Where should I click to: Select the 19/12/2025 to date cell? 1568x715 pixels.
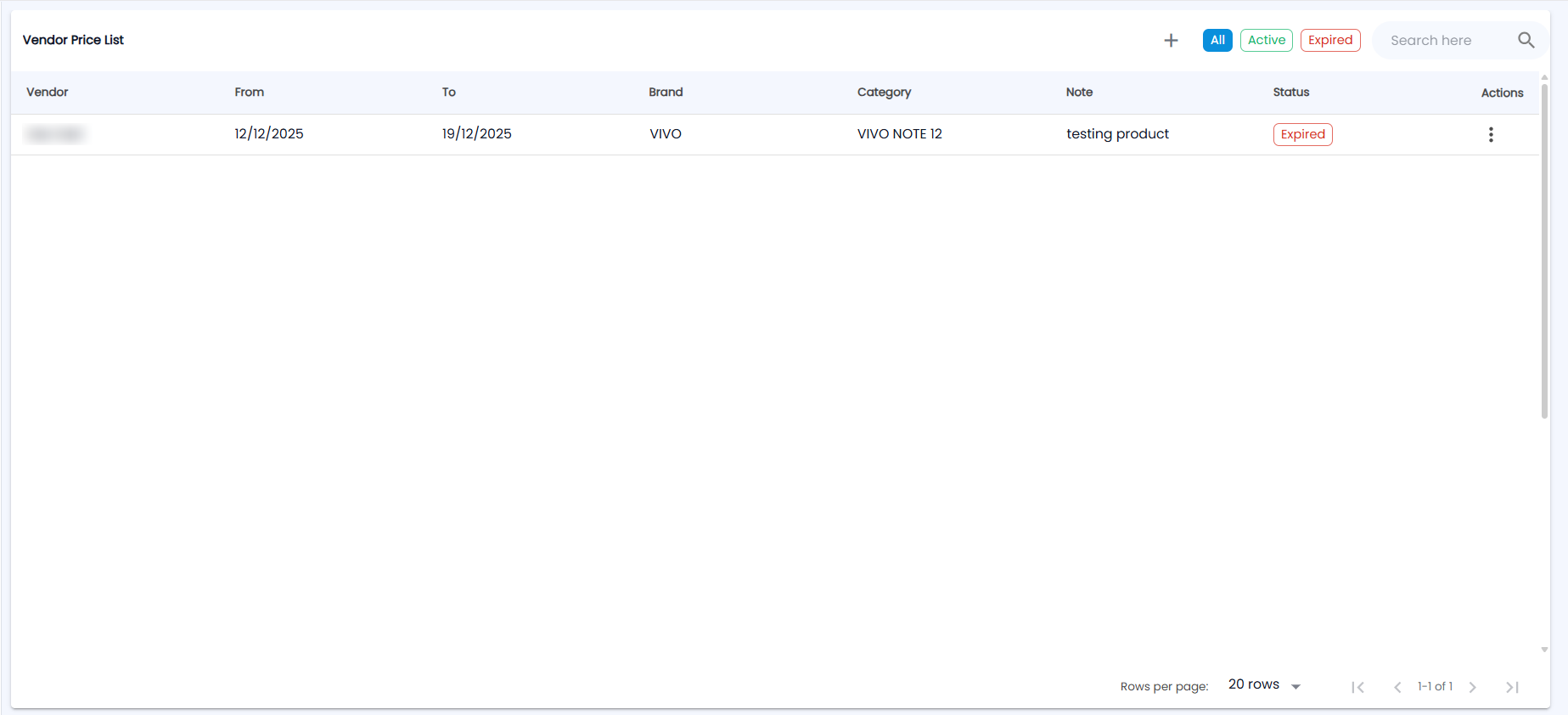click(477, 134)
